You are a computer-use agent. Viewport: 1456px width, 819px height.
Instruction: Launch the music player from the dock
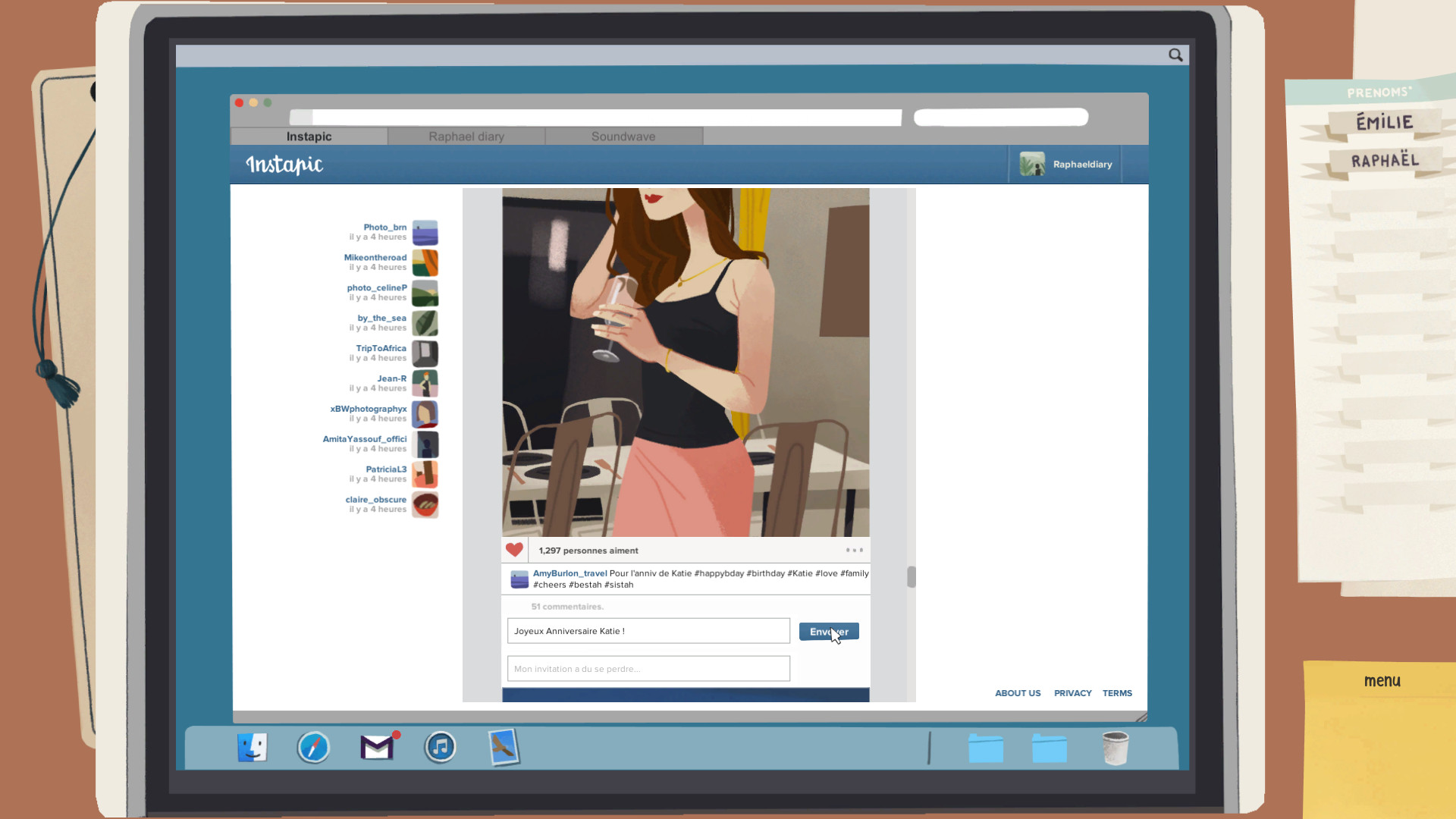pos(440,747)
